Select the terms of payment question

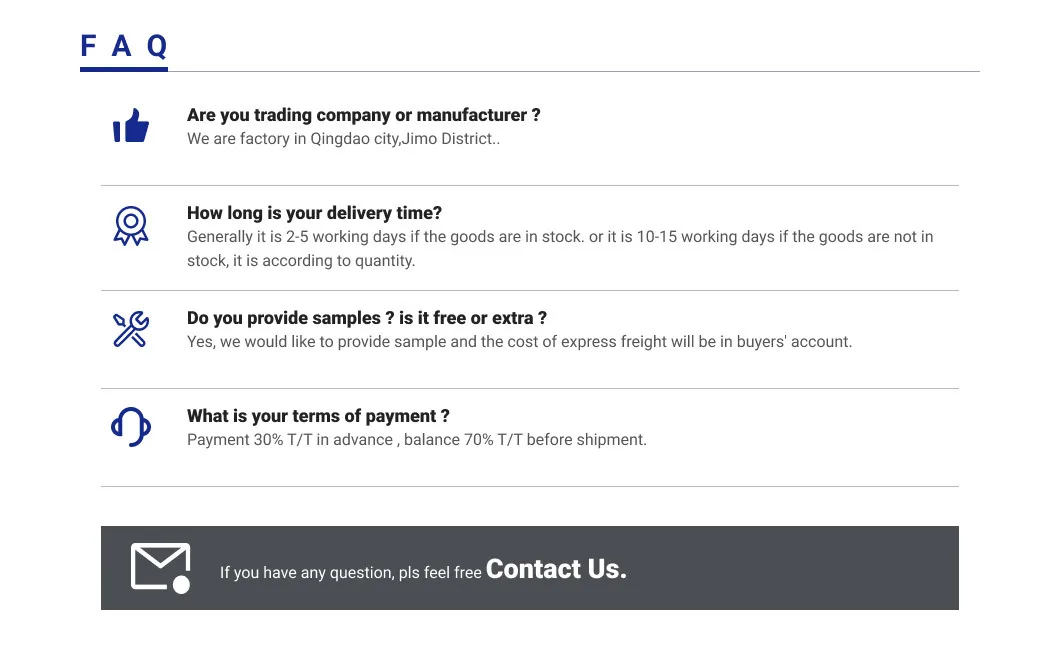[318, 416]
